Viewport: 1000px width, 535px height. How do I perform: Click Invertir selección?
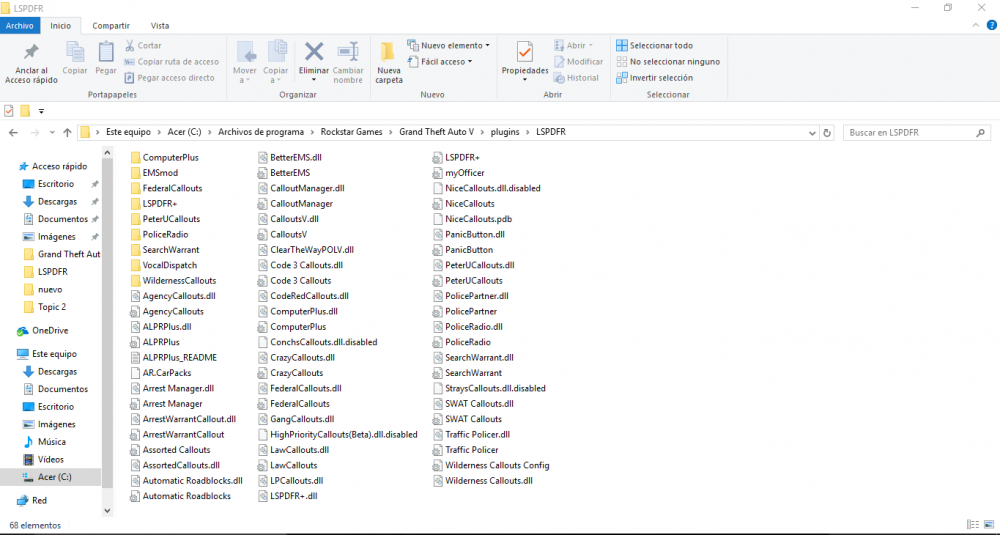point(654,78)
